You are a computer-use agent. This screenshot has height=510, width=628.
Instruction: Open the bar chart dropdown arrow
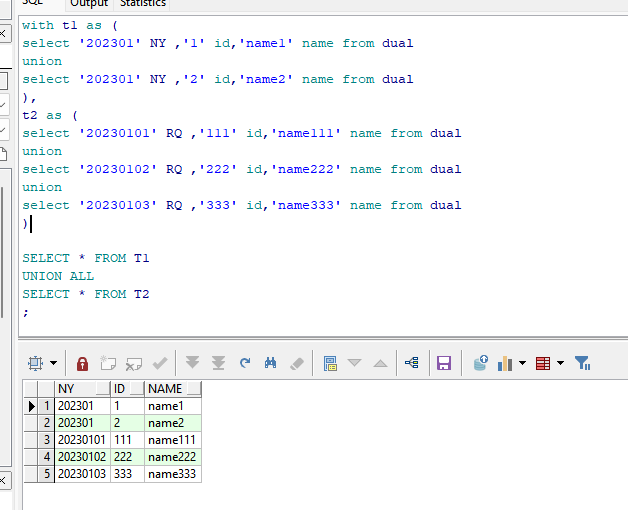521,363
